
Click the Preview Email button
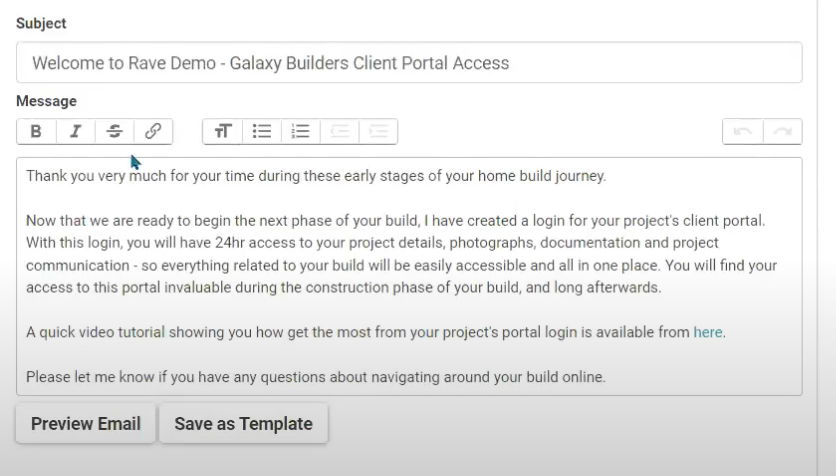pyautogui.click(x=86, y=424)
